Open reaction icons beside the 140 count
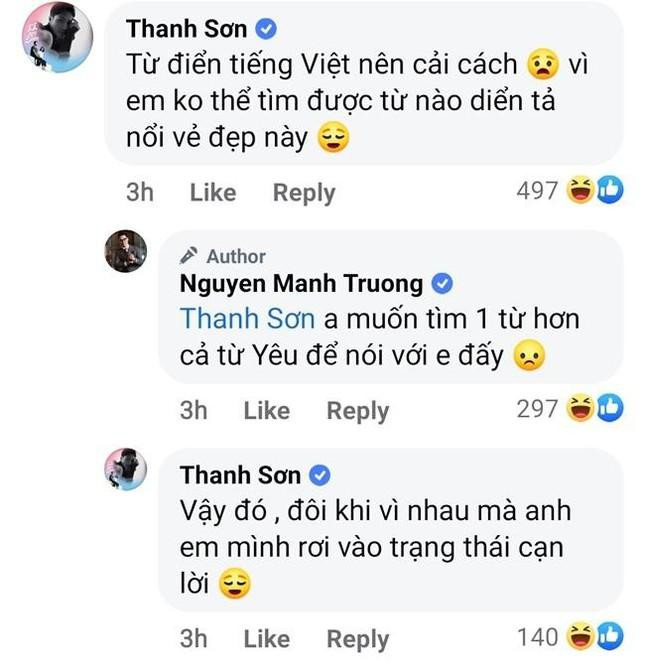This screenshot has width=645, height=670. (x=595, y=636)
